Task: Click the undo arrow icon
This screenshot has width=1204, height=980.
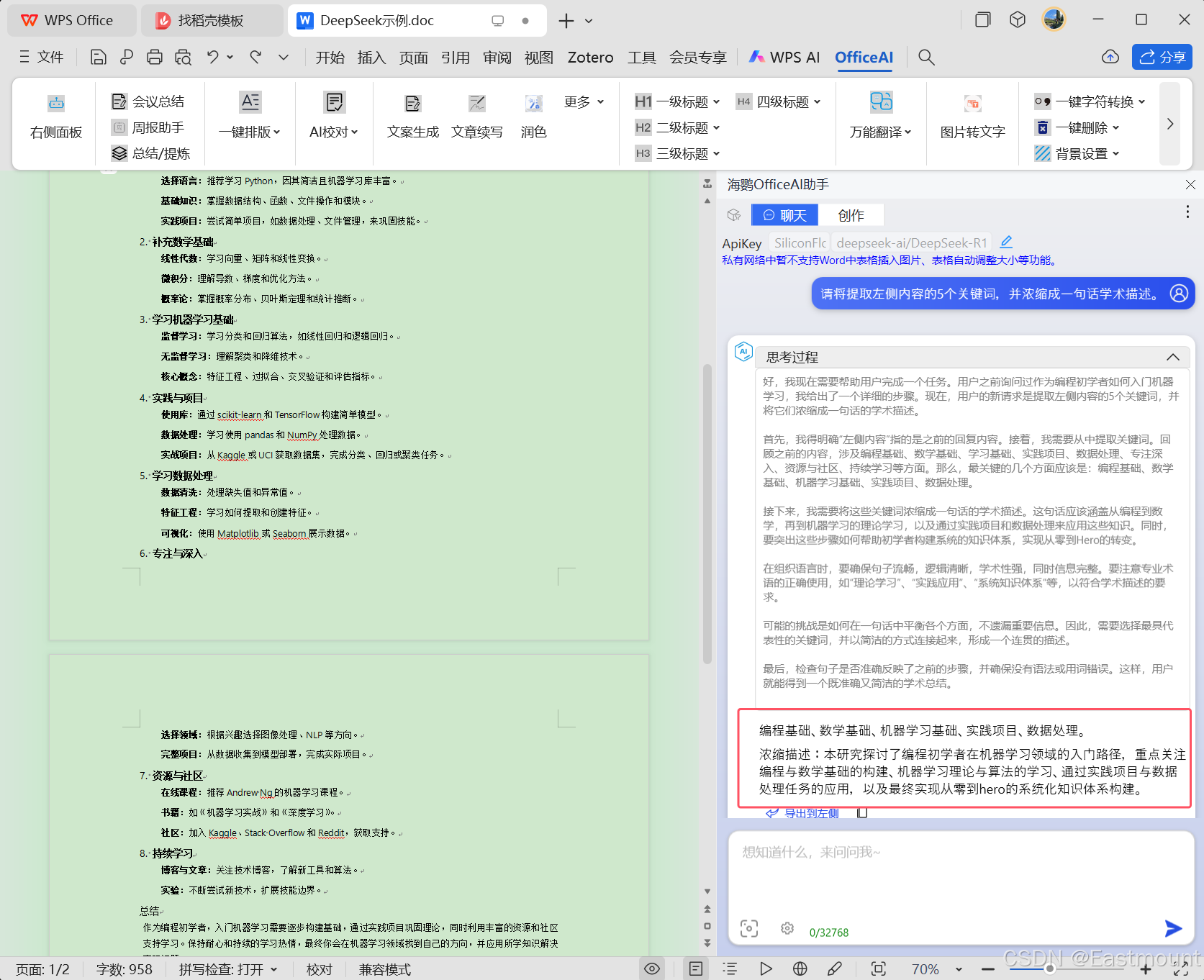Action: pyautogui.click(x=212, y=57)
